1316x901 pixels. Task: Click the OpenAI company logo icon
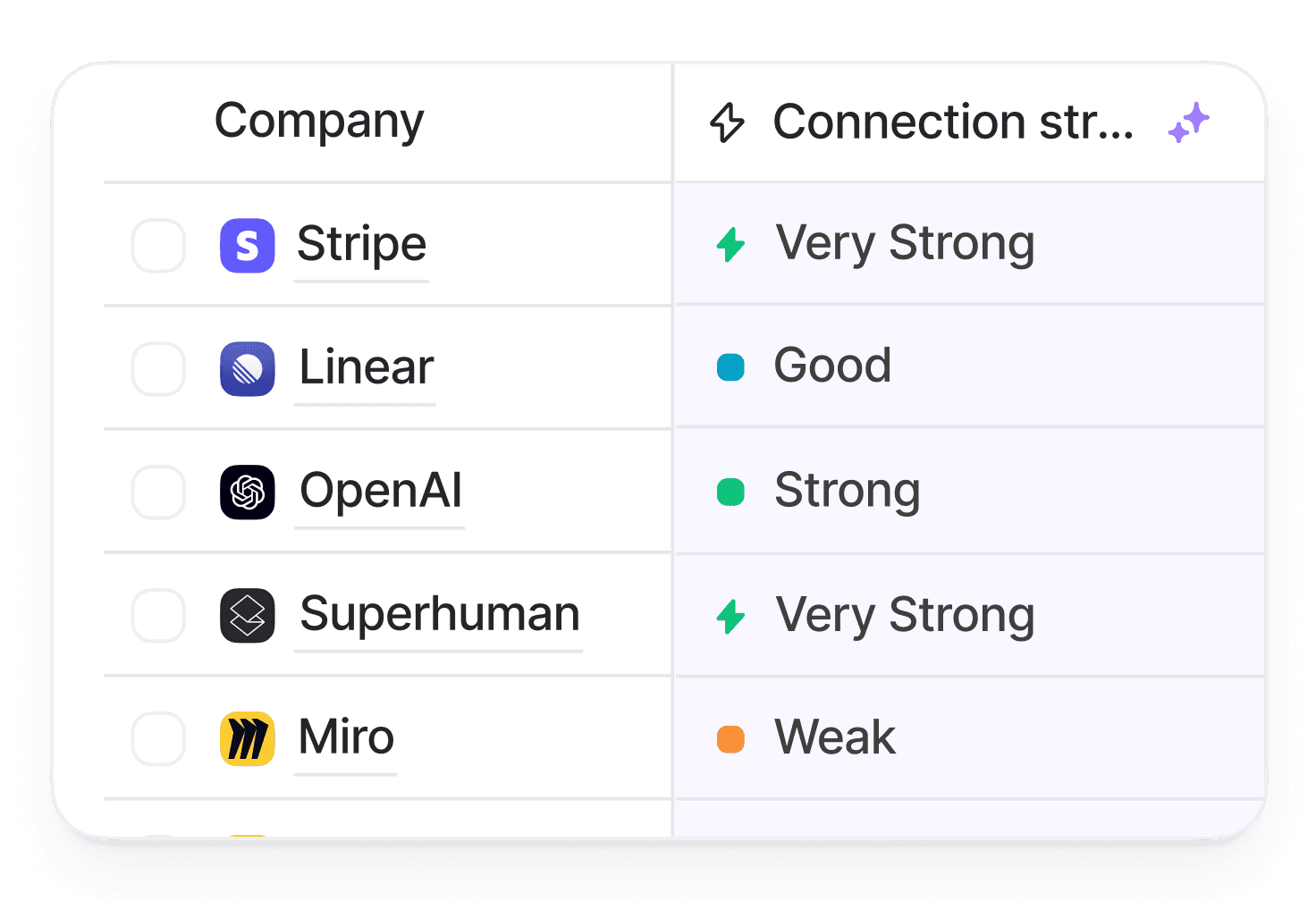point(247,492)
